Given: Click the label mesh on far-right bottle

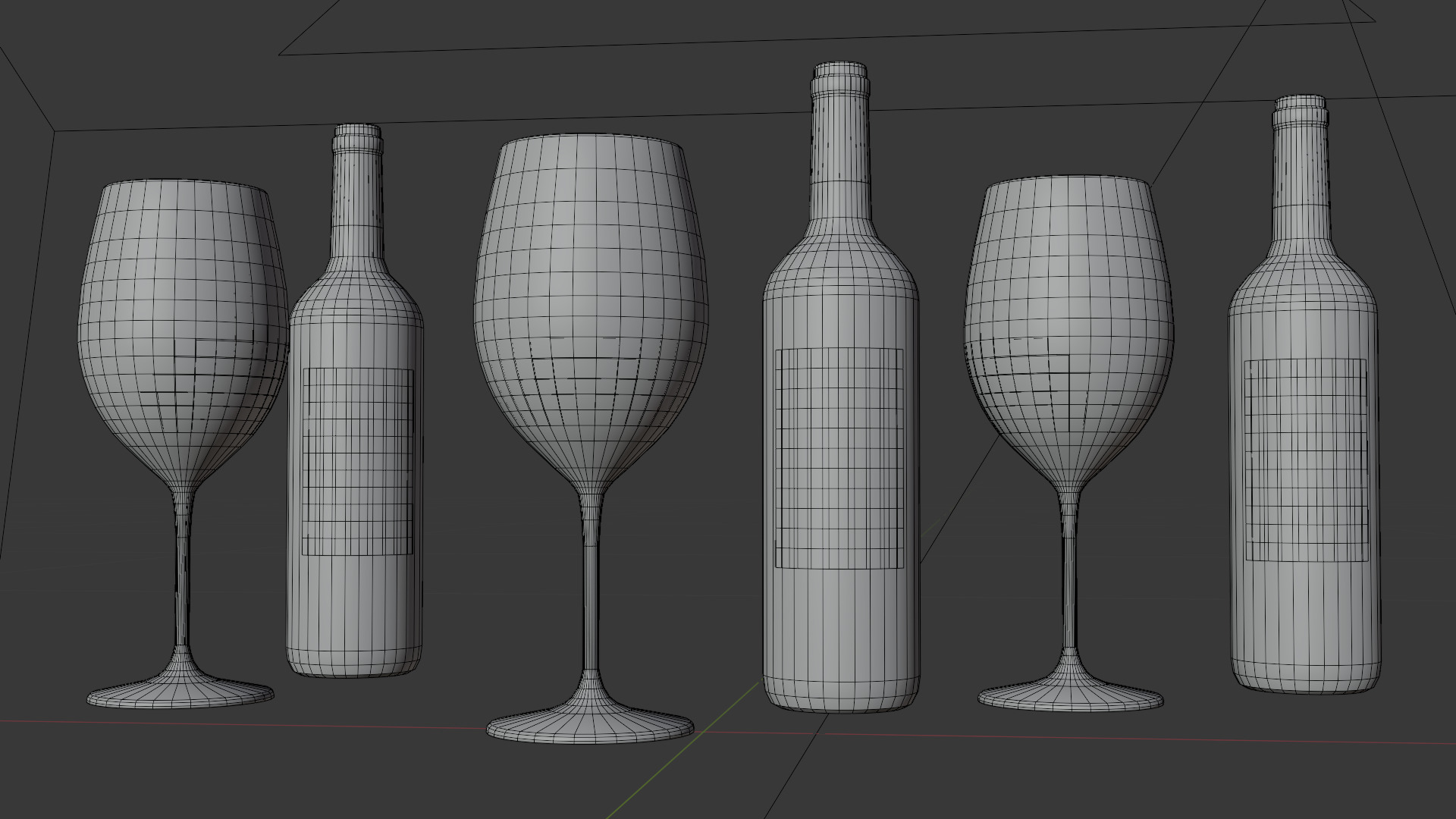Looking at the screenshot, I should [x=1306, y=460].
